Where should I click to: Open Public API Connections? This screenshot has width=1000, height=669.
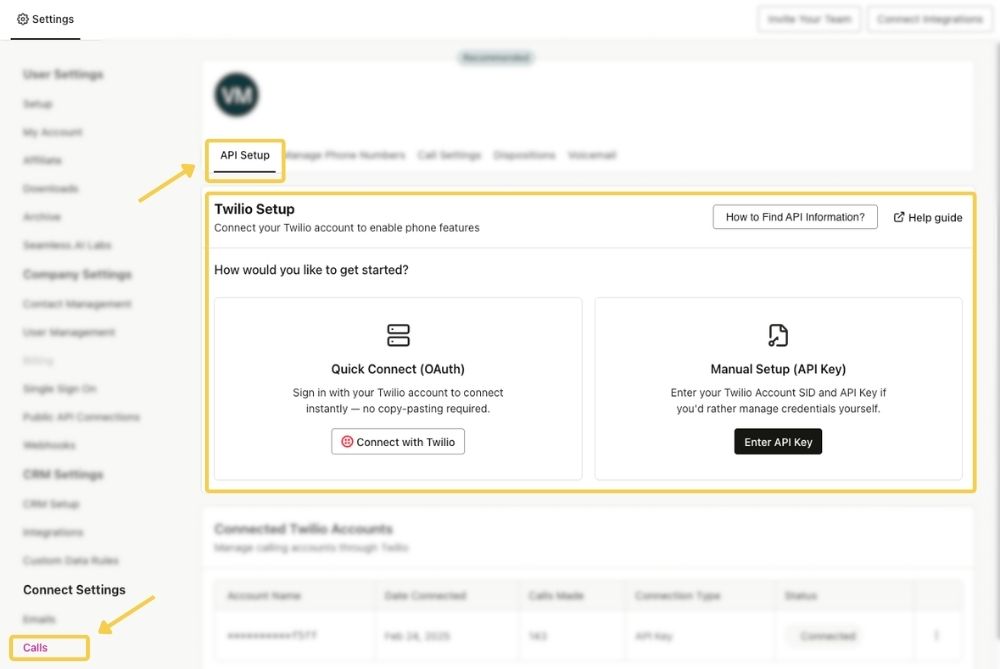coord(81,416)
